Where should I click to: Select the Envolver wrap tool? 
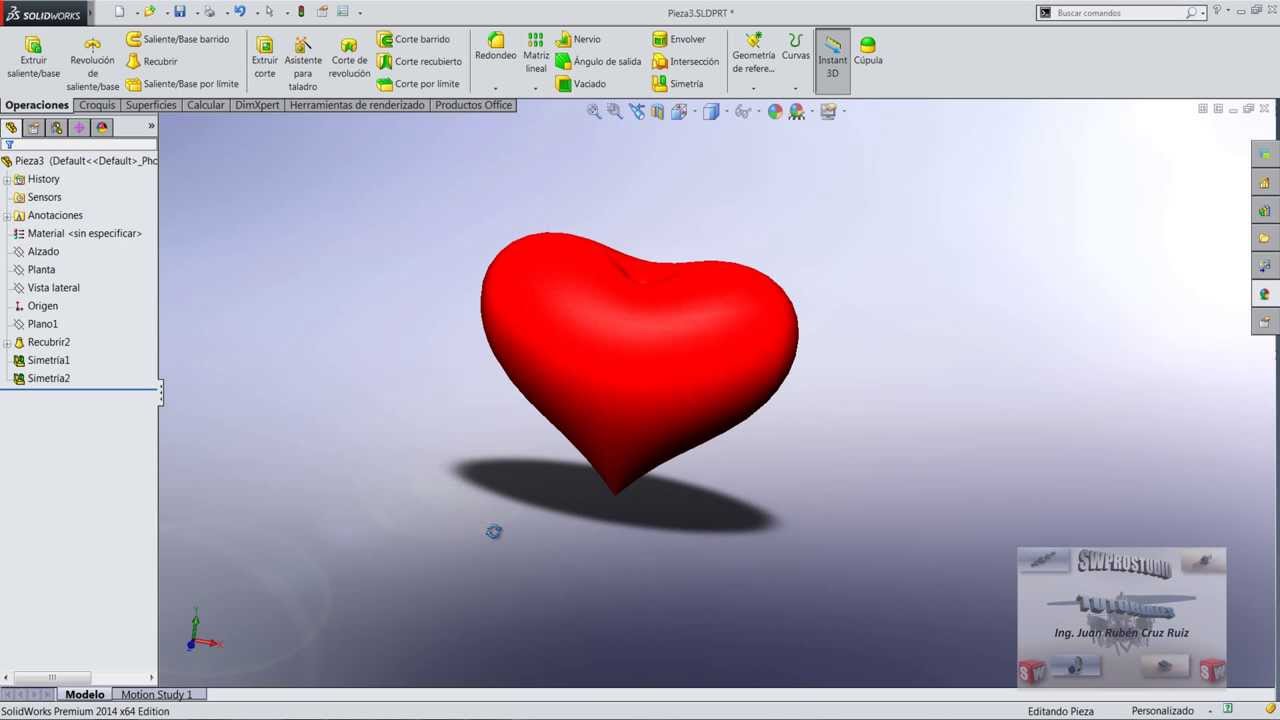[x=679, y=39]
